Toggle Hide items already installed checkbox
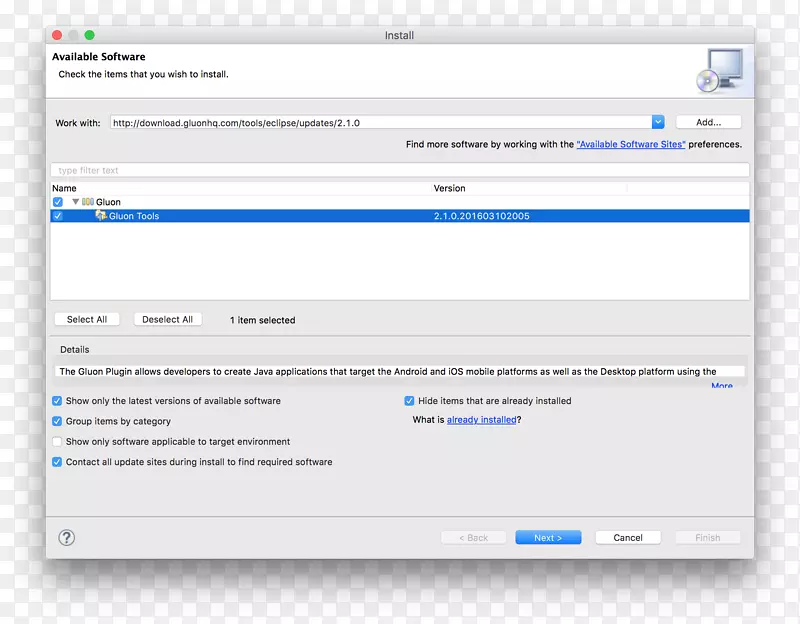 (409, 401)
